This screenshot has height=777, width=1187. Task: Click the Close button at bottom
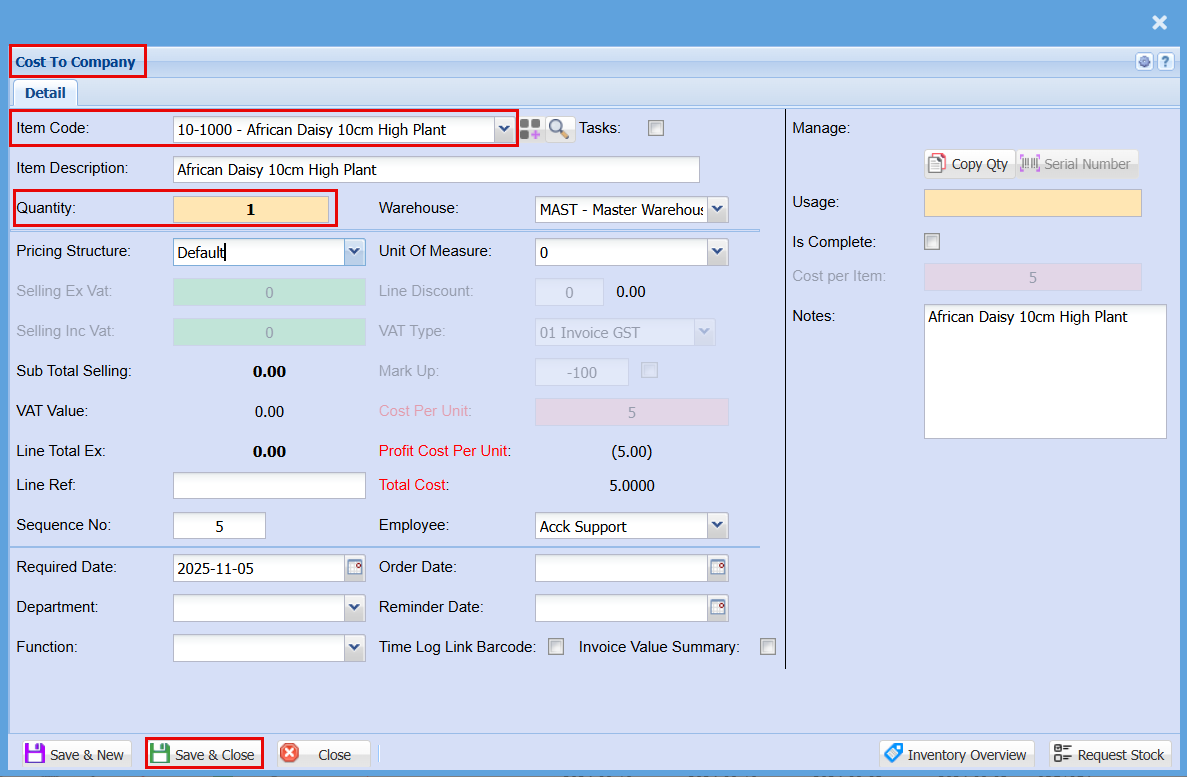point(324,754)
